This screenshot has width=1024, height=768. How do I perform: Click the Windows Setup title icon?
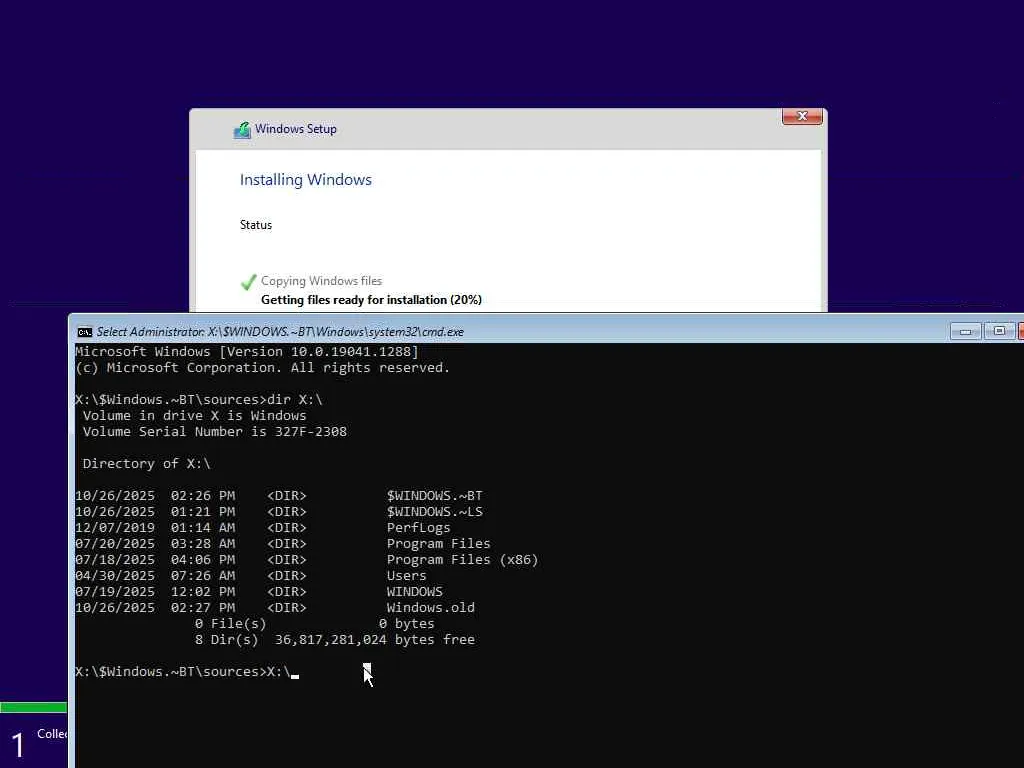[242, 130]
